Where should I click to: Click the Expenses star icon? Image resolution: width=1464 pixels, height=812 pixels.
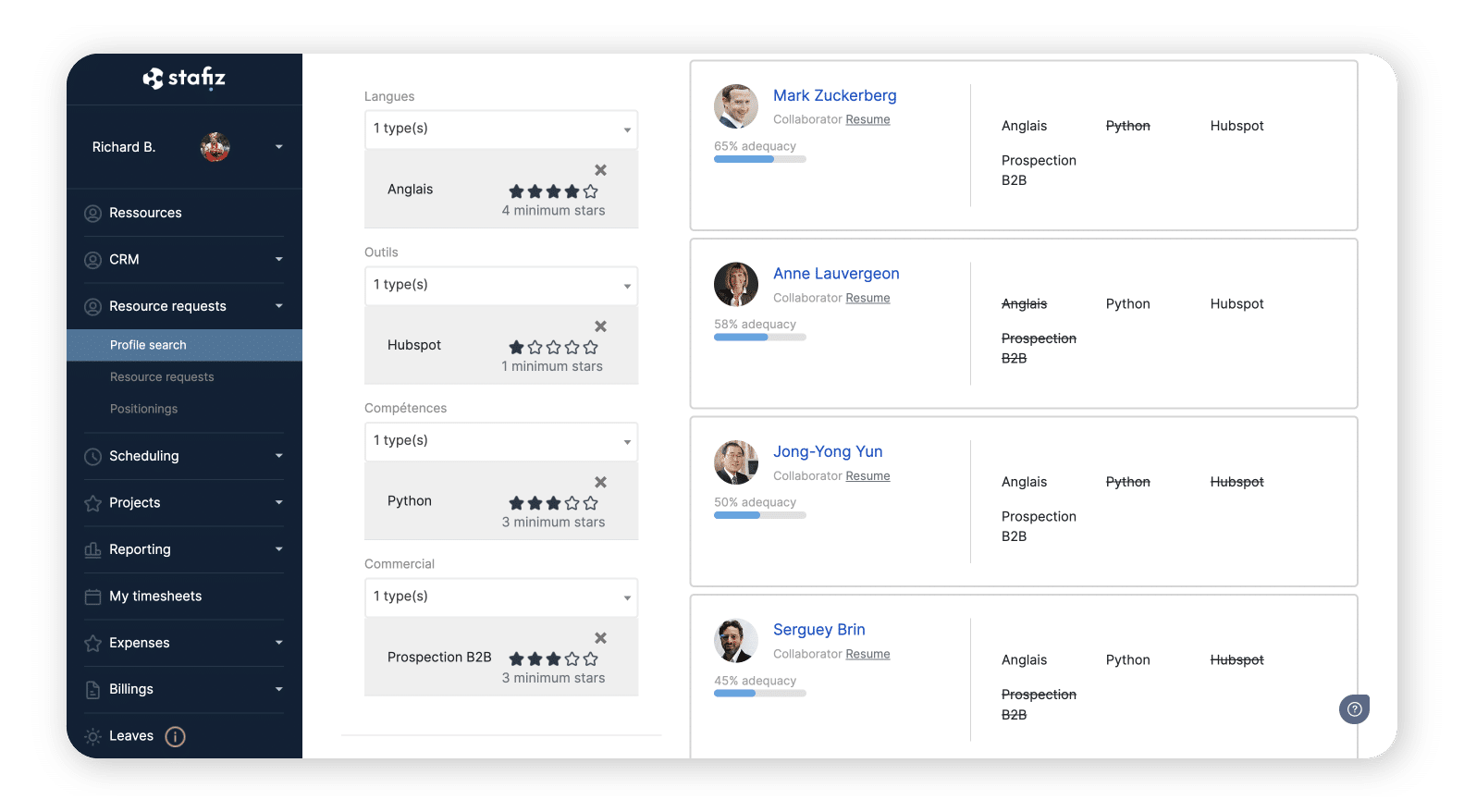[x=92, y=644]
